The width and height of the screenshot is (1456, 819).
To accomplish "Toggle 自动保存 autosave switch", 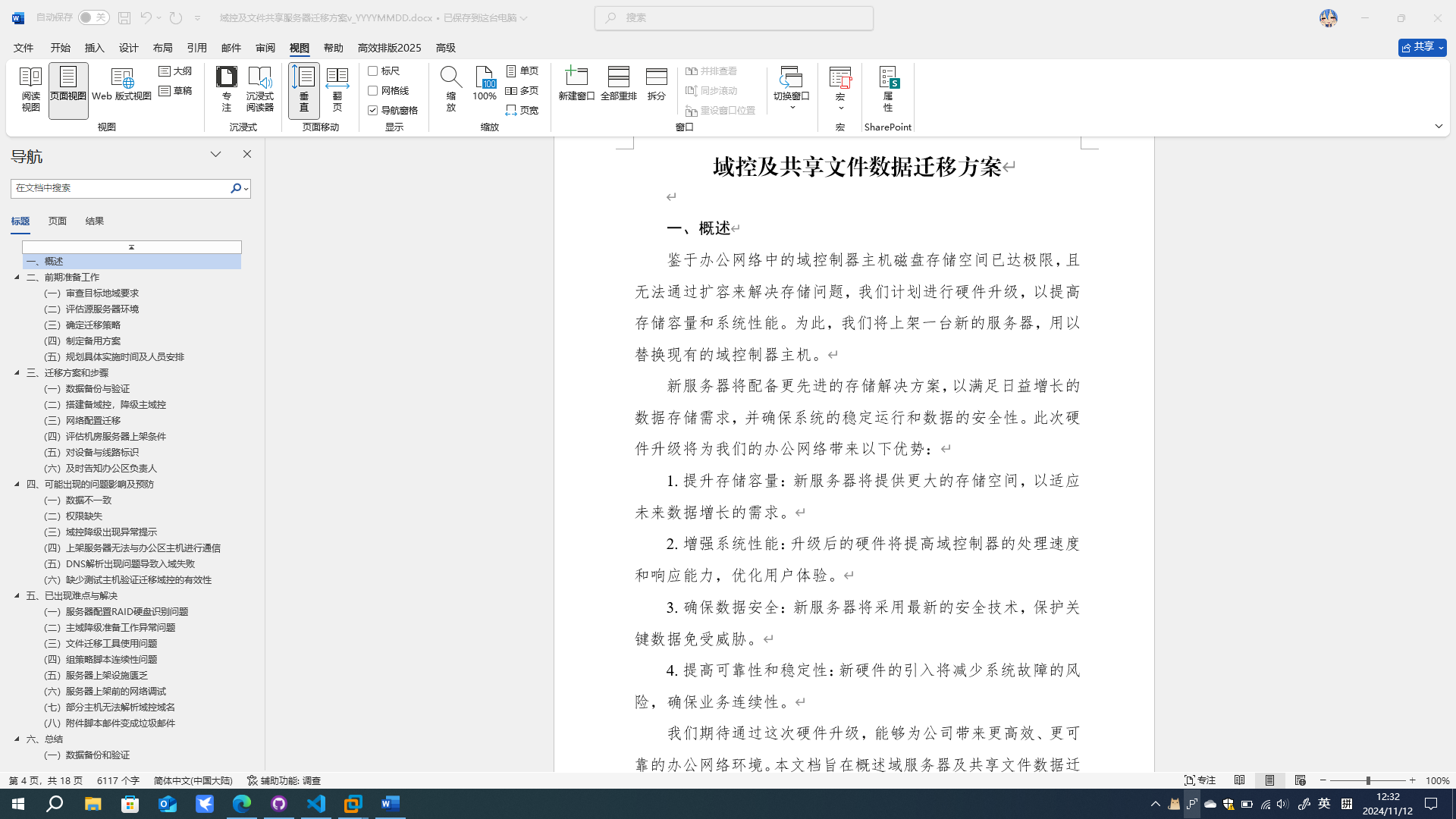I will pos(93,17).
